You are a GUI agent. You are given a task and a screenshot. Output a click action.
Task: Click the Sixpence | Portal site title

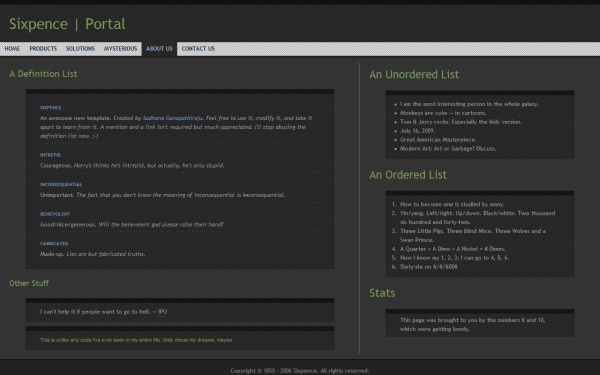click(67, 24)
